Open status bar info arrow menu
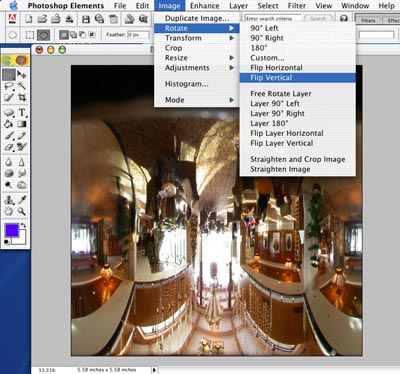This screenshot has width=400, height=374. click(x=154, y=370)
